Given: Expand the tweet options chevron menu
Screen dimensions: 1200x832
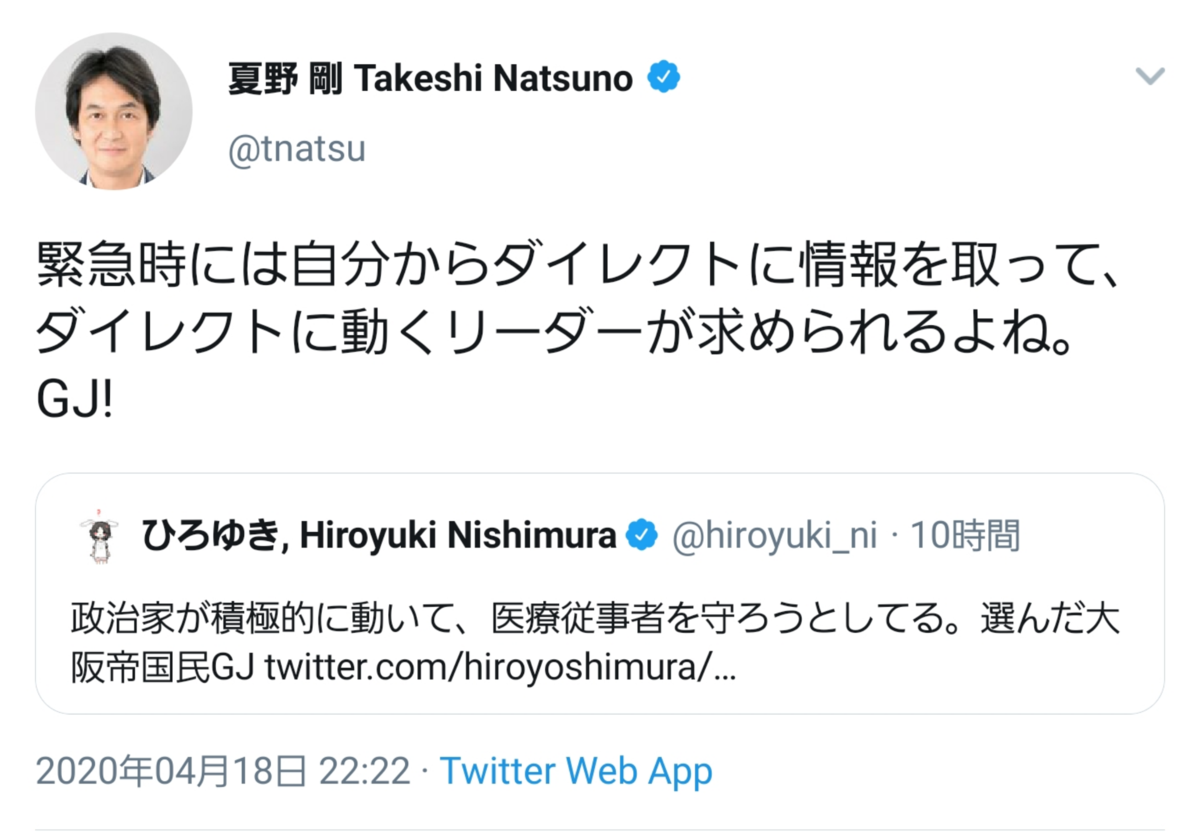Looking at the screenshot, I should pyautogui.click(x=1150, y=77).
